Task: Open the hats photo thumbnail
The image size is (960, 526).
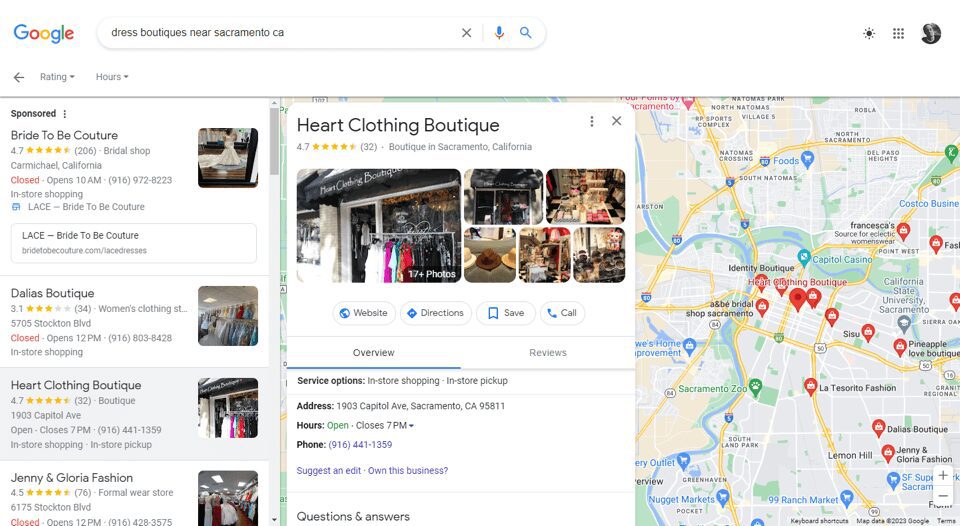Action: pyautogui.click(x=490, y=255)
